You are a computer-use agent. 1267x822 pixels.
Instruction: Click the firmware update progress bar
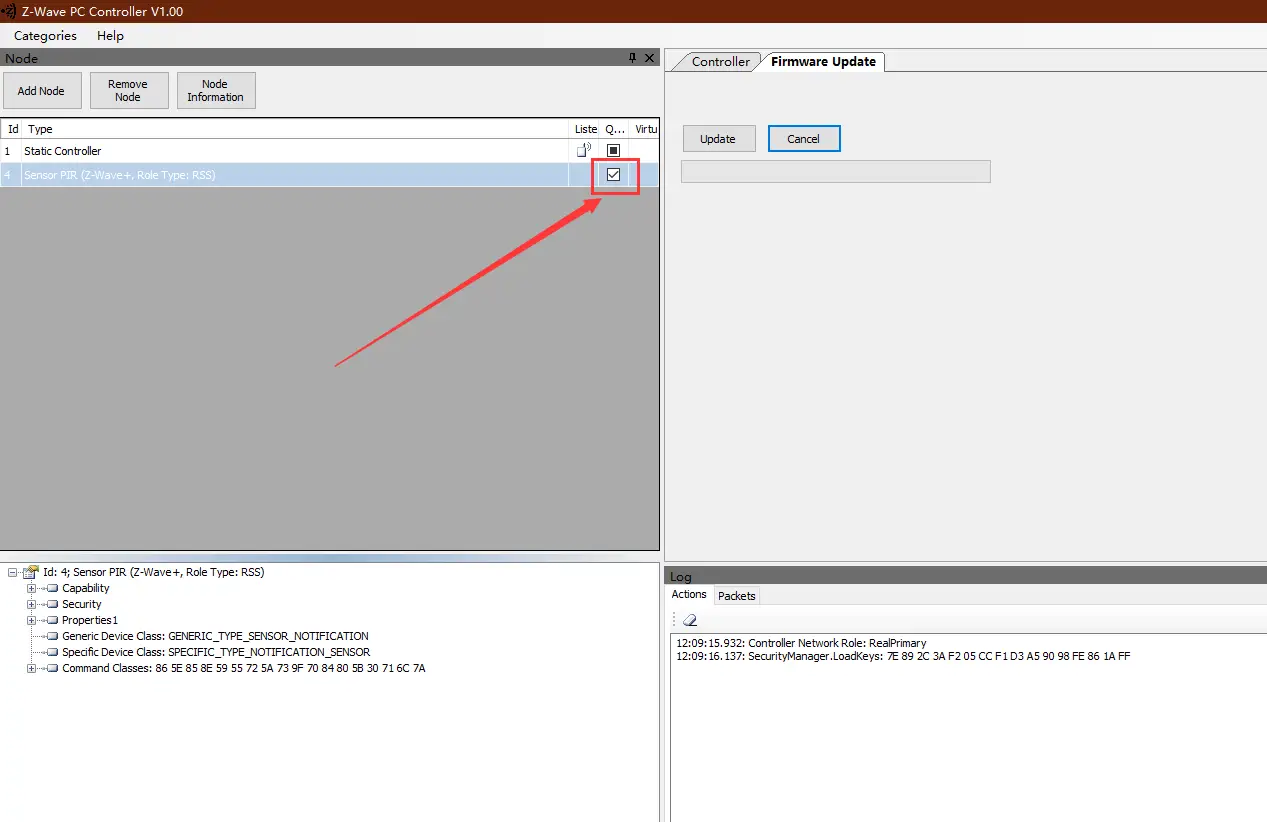point(835,172)
